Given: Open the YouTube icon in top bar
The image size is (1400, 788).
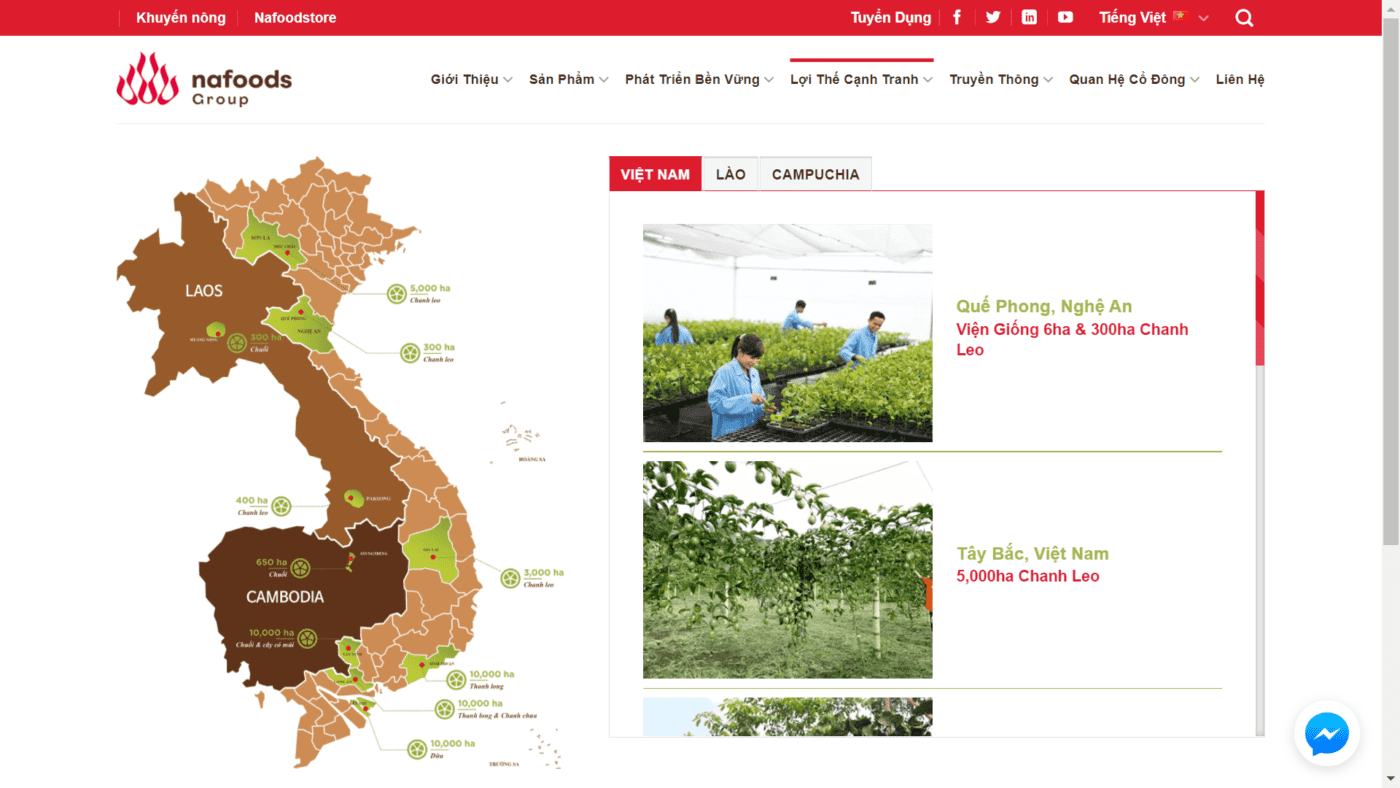Looking at the screenshot, I should coord(1066,17).
